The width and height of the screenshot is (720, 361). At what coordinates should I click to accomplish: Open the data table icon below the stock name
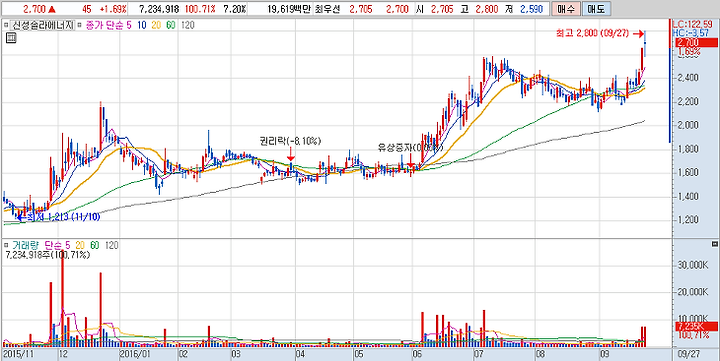pyautogui.click(x=11, y=39)
